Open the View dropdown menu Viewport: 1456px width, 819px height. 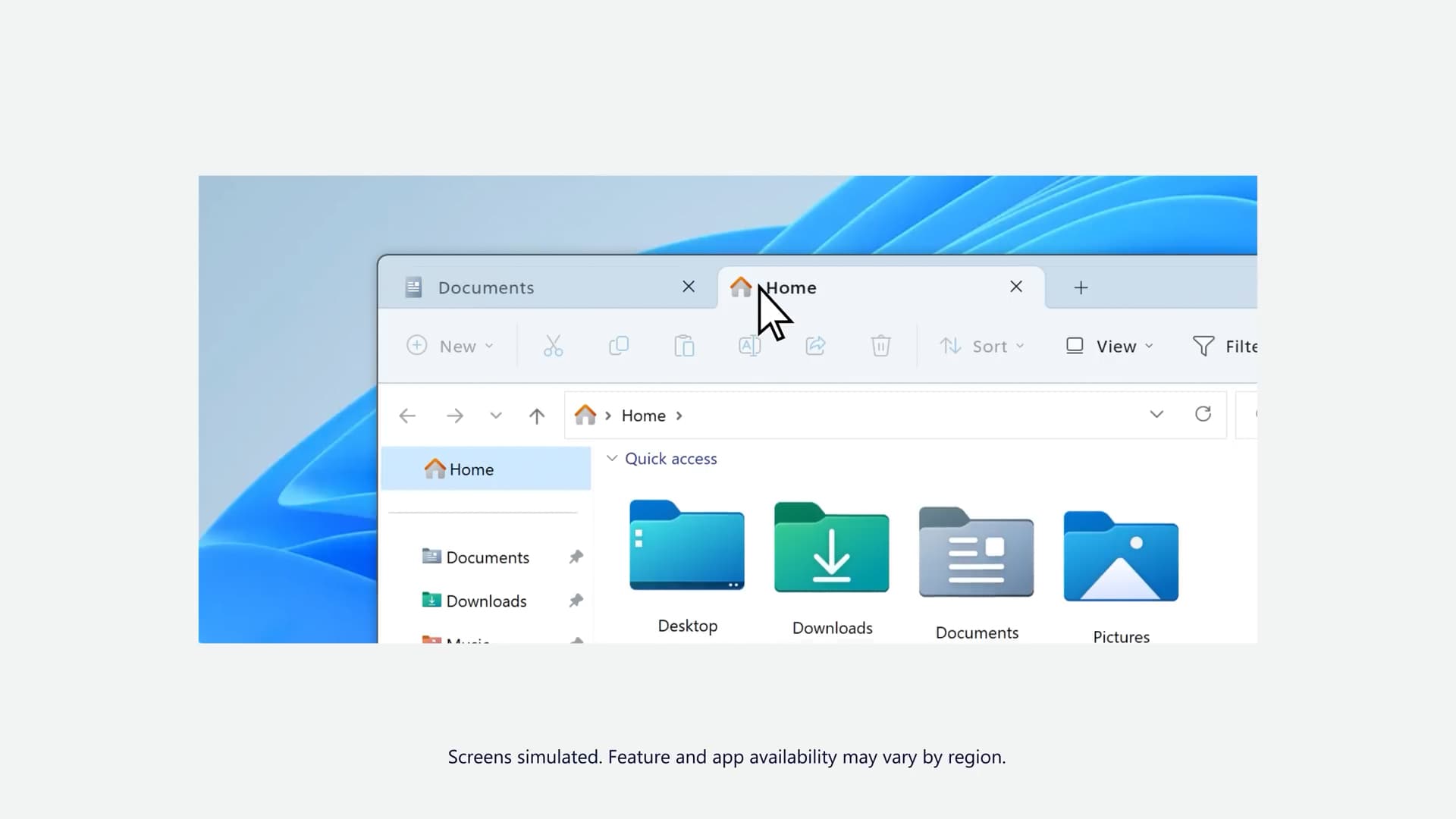coord(1109,346)
